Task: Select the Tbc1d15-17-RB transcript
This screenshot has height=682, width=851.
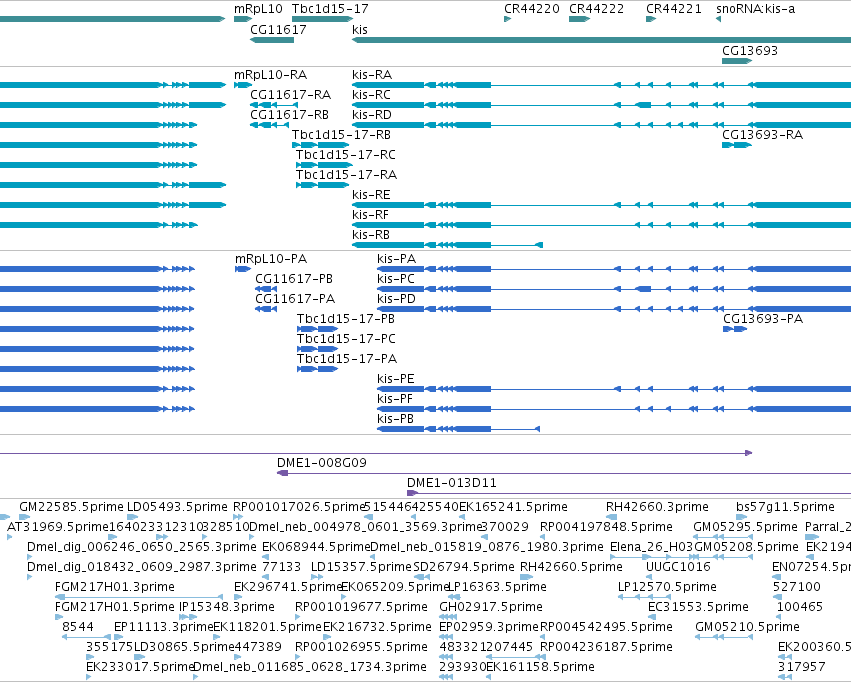Action: 320,145
